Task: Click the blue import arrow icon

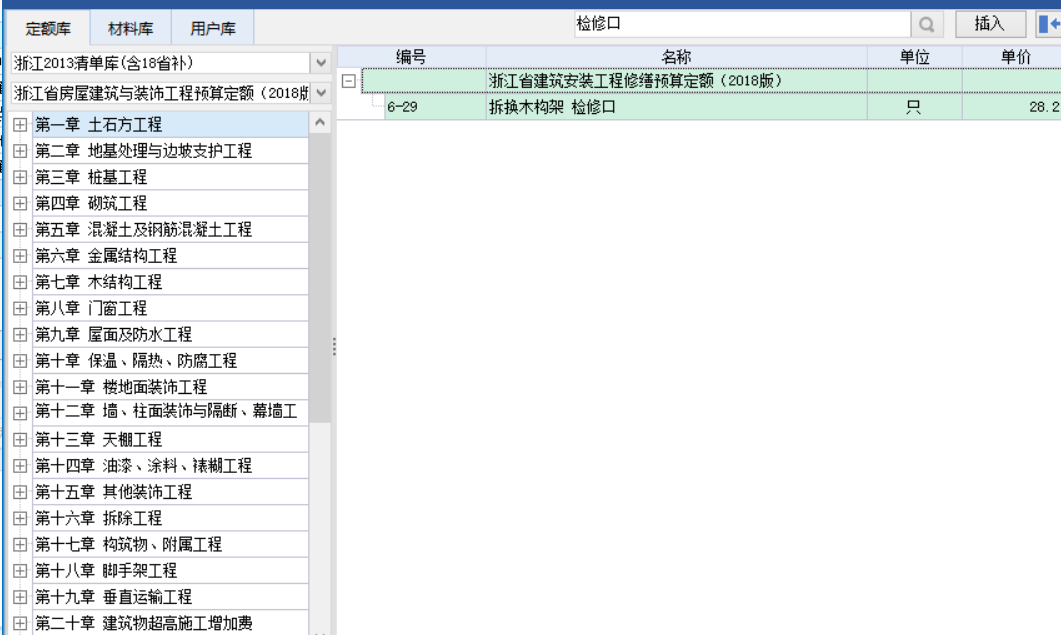Action: (x=1049, y=24)
